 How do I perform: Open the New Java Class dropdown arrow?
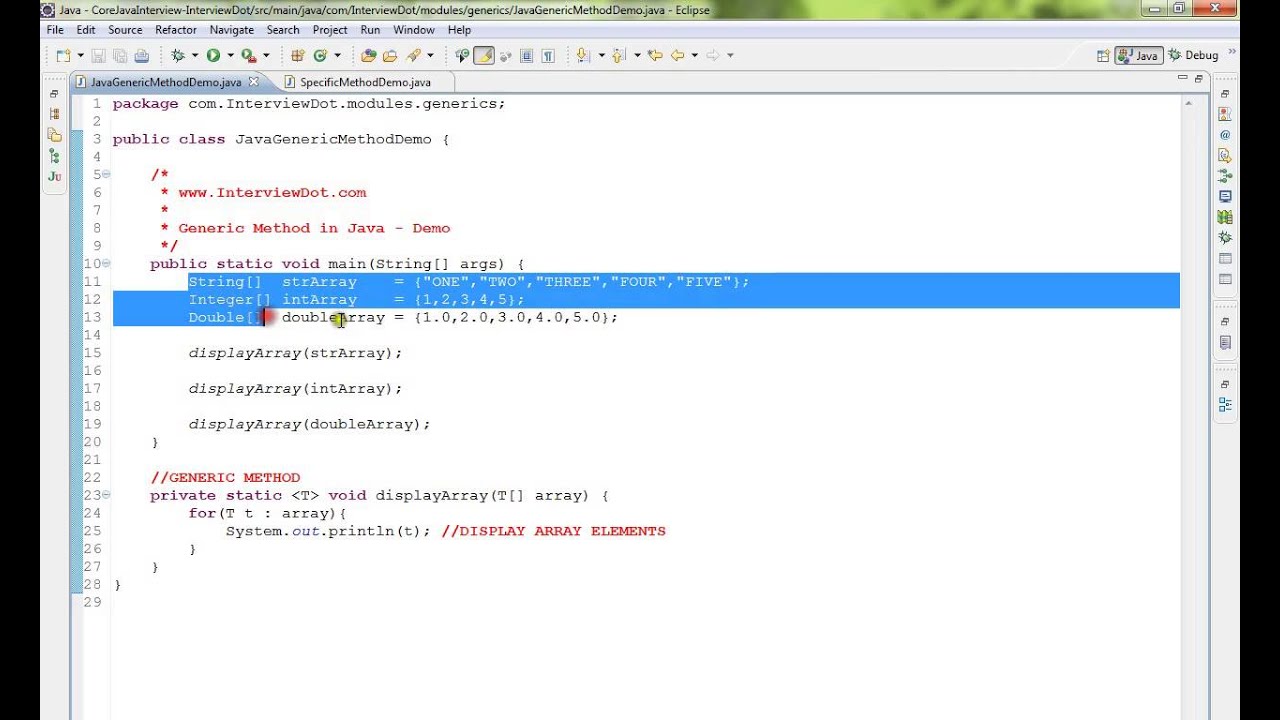[x=337, y=56]
